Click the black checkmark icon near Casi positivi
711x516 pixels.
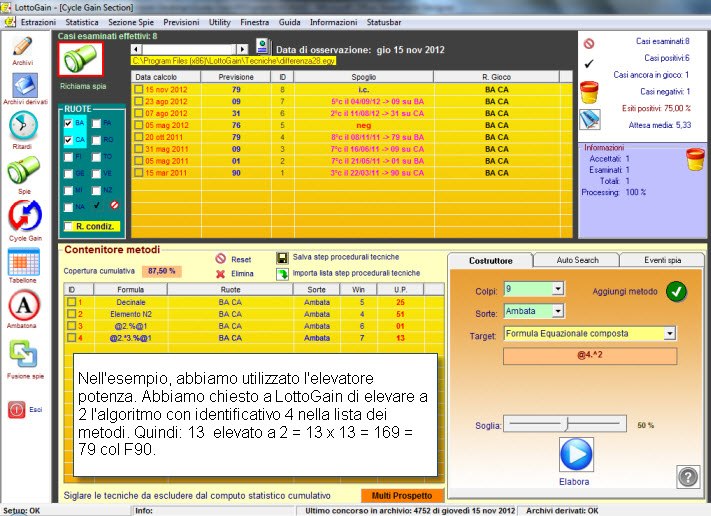tap(589, 64)
